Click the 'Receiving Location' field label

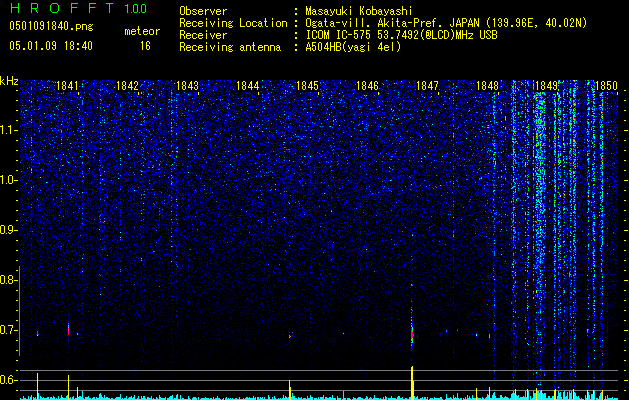233,23
